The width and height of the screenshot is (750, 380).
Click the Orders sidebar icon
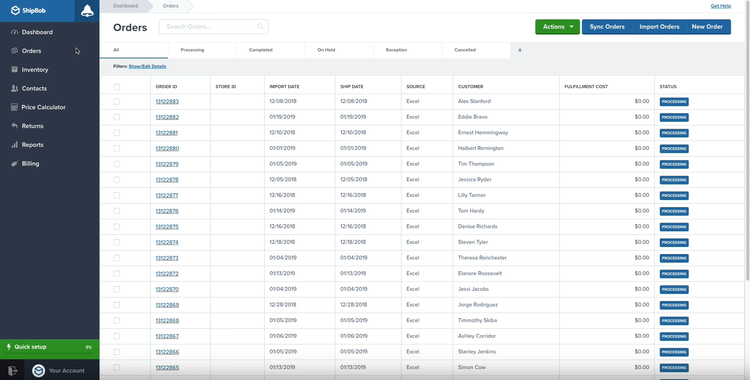click(x=14, y=51)
